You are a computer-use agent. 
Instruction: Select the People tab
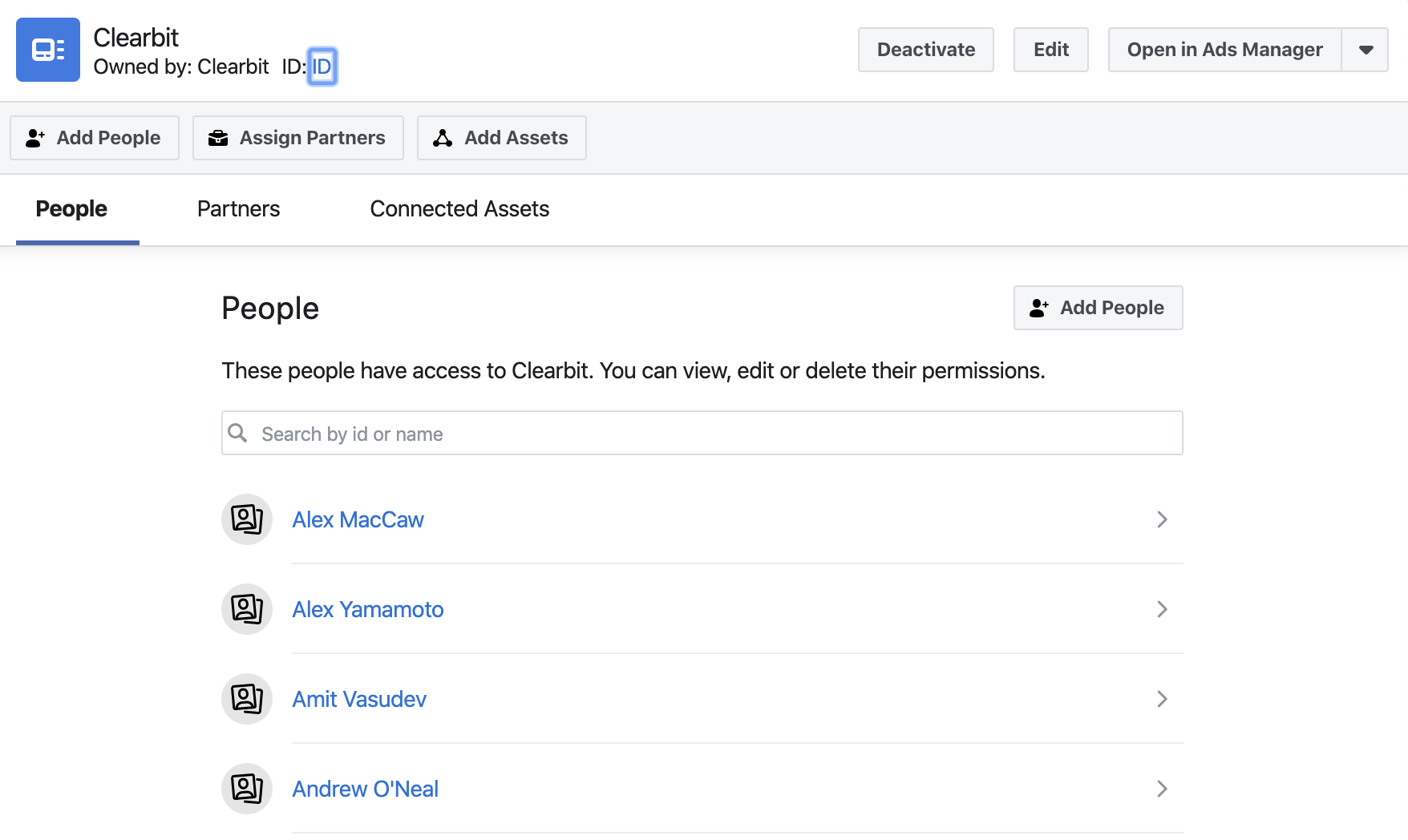(x=71, y=208)
